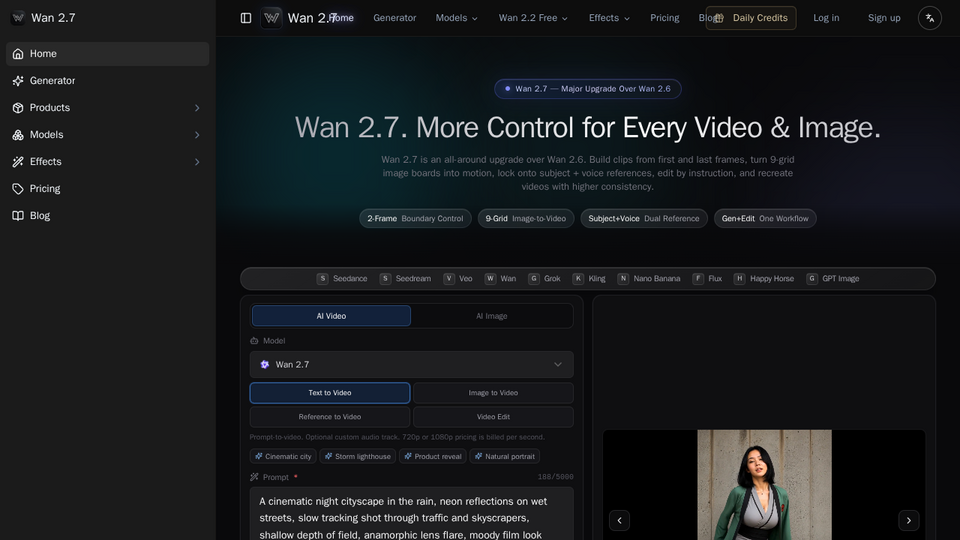Open Generator in the top navigation

tap(395, 18)
